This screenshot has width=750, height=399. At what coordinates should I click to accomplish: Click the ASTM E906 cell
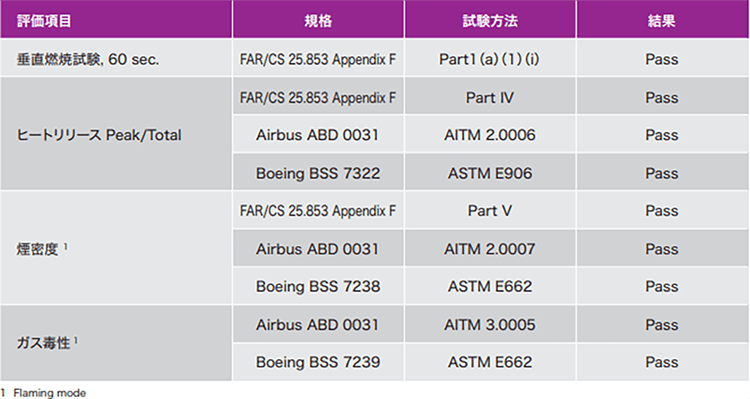tap(490, 172)
